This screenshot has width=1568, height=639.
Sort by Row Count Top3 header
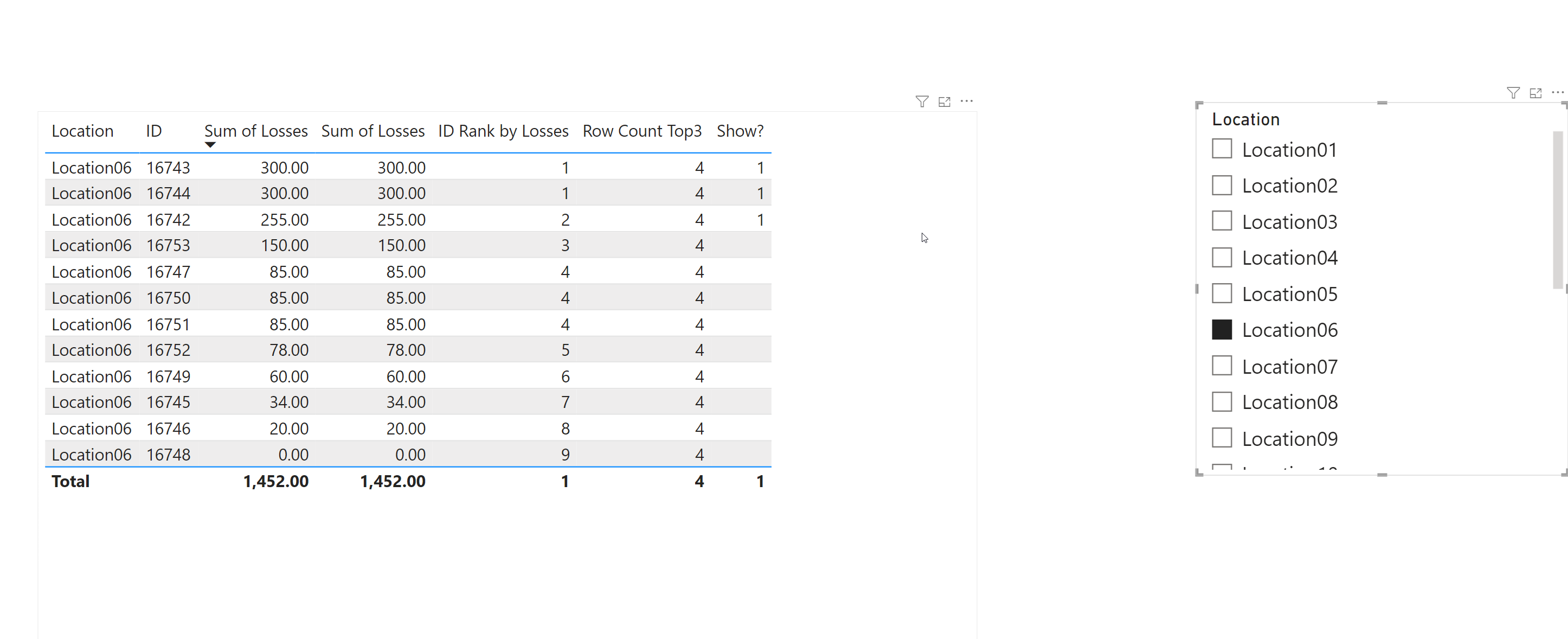click(x=641, y=131)
